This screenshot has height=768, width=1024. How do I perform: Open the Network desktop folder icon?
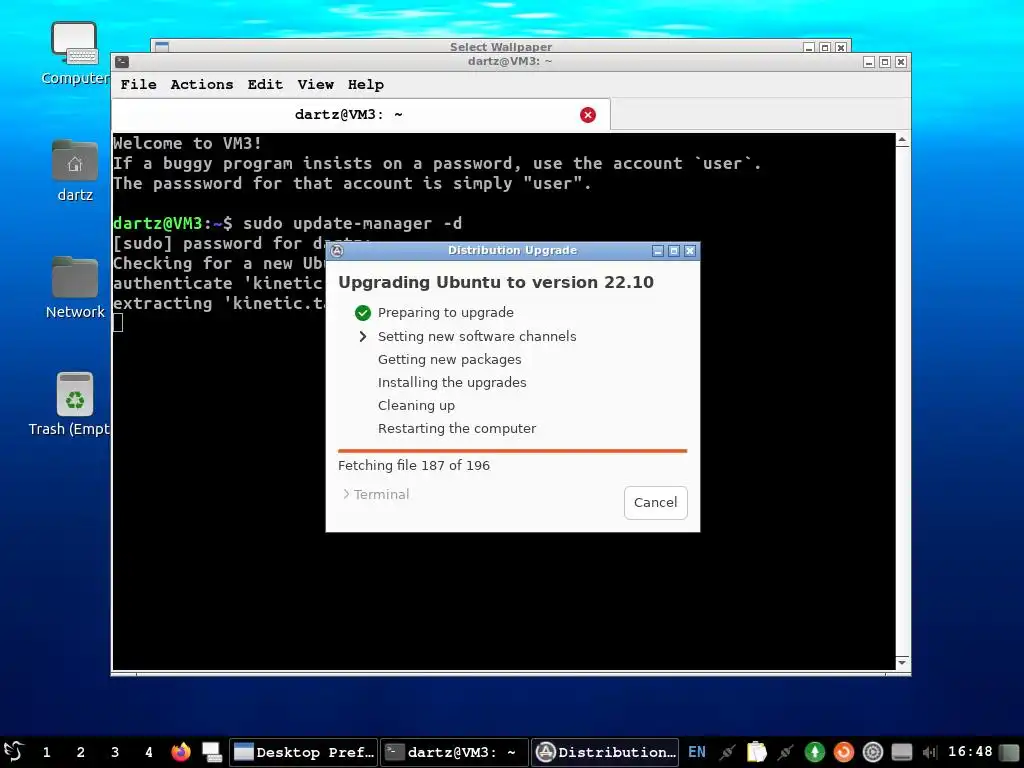74,287
